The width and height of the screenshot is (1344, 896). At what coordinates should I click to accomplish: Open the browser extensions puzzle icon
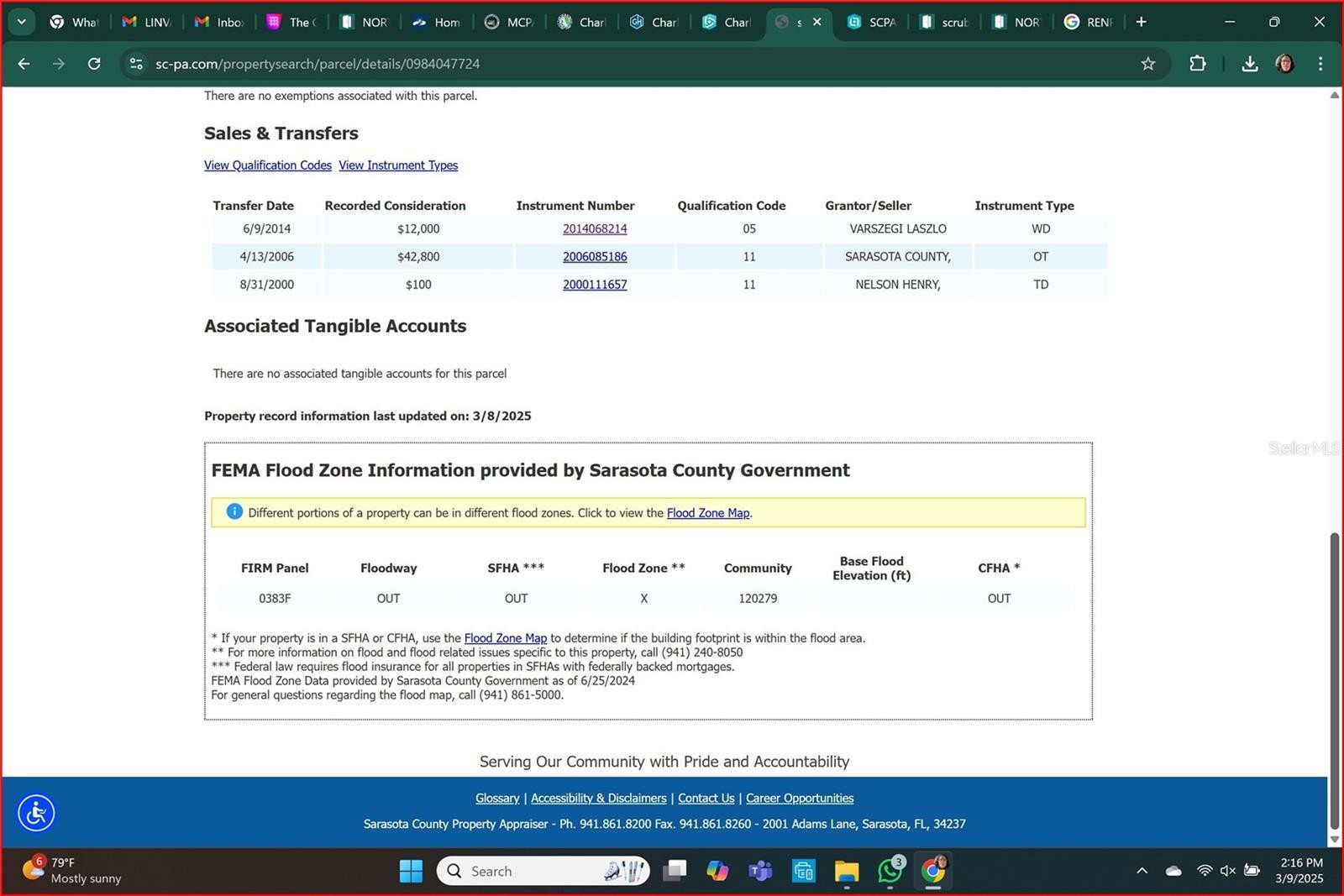(x=1197, y=64)
